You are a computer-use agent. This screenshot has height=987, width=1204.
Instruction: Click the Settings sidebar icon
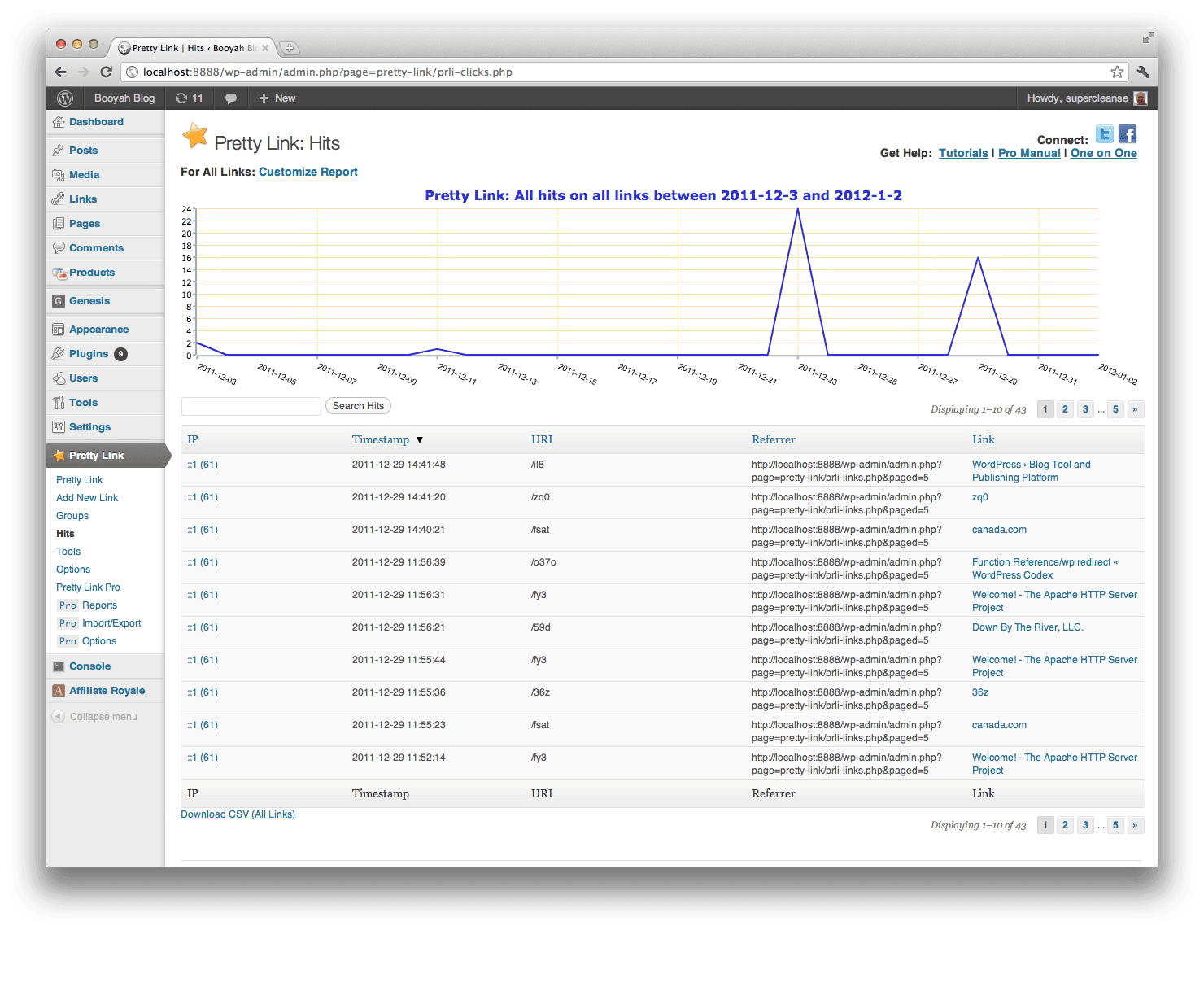[59, 427]
